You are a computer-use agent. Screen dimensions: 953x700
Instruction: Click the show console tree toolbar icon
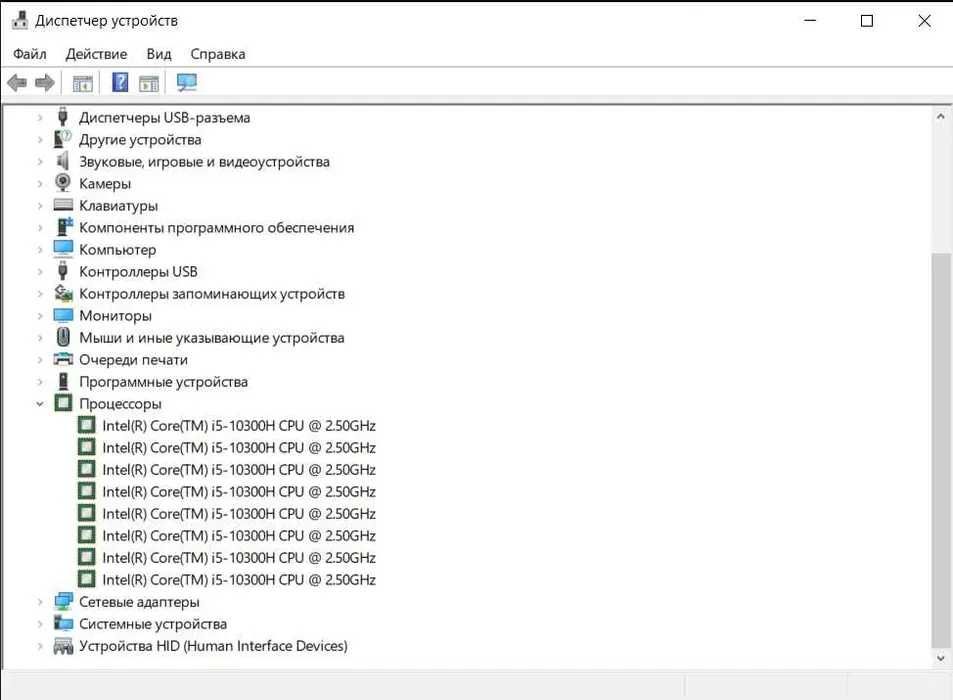click(83, 83)
